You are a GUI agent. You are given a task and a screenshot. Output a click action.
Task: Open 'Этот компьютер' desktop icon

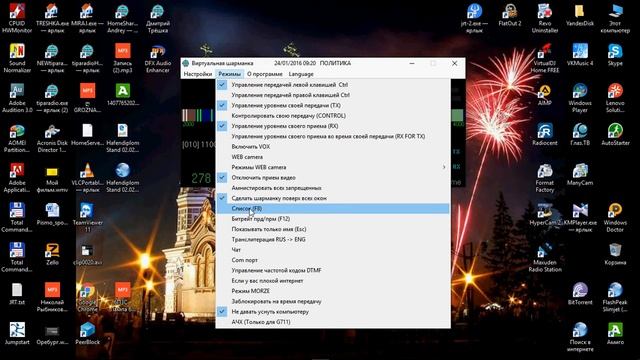click(615, 18)
